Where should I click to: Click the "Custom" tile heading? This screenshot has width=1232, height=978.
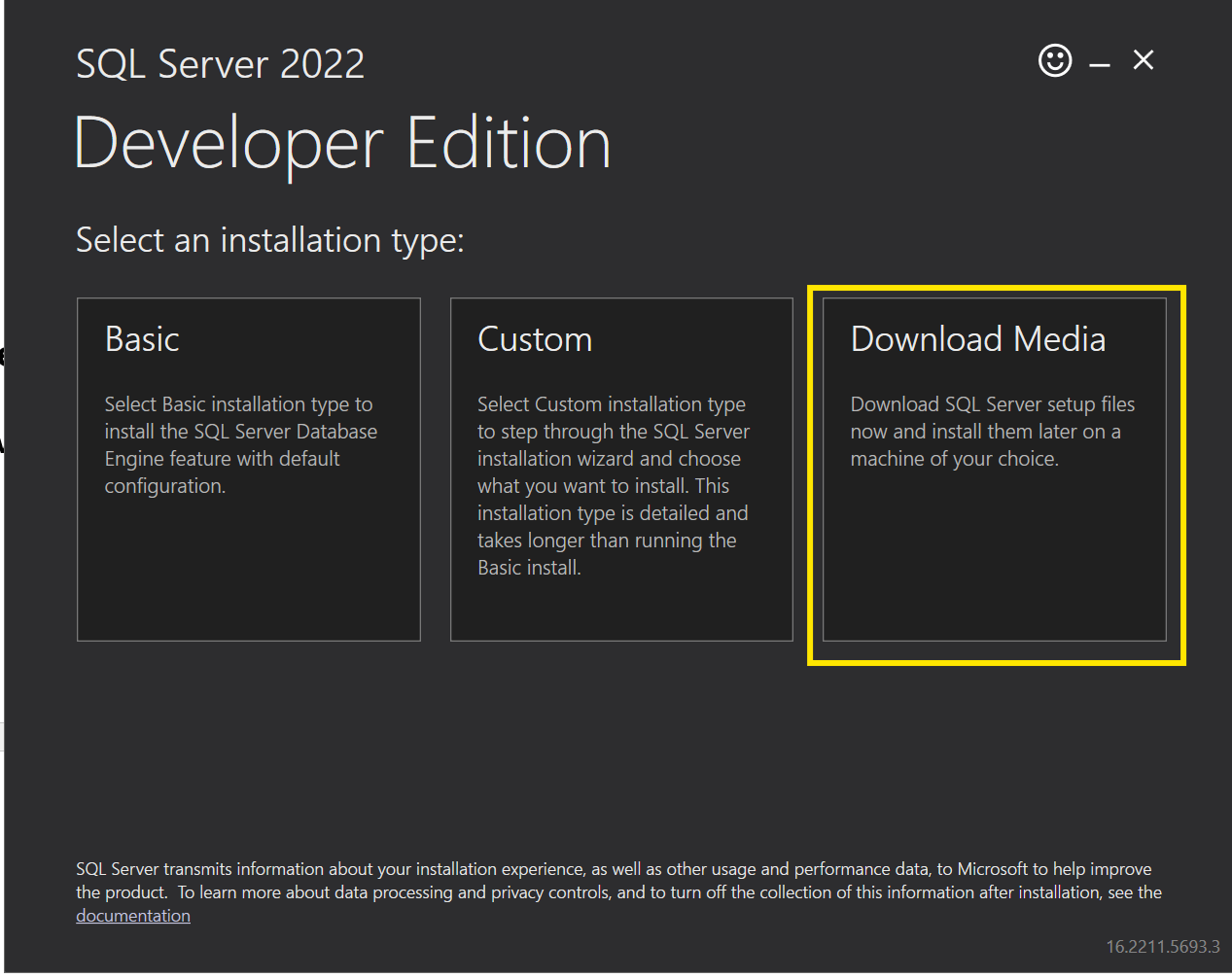[x=535, y=339]
